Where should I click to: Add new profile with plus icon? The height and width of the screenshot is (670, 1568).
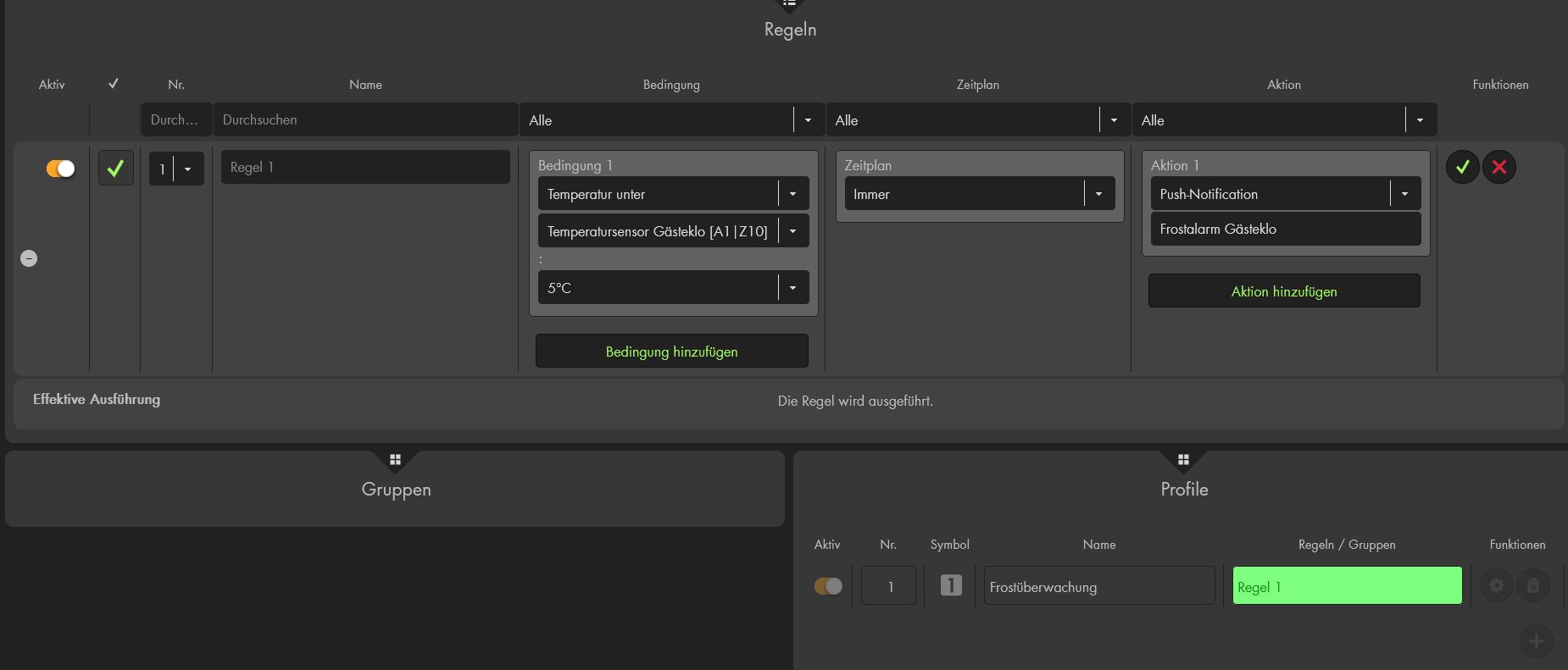coord(1536,641)
